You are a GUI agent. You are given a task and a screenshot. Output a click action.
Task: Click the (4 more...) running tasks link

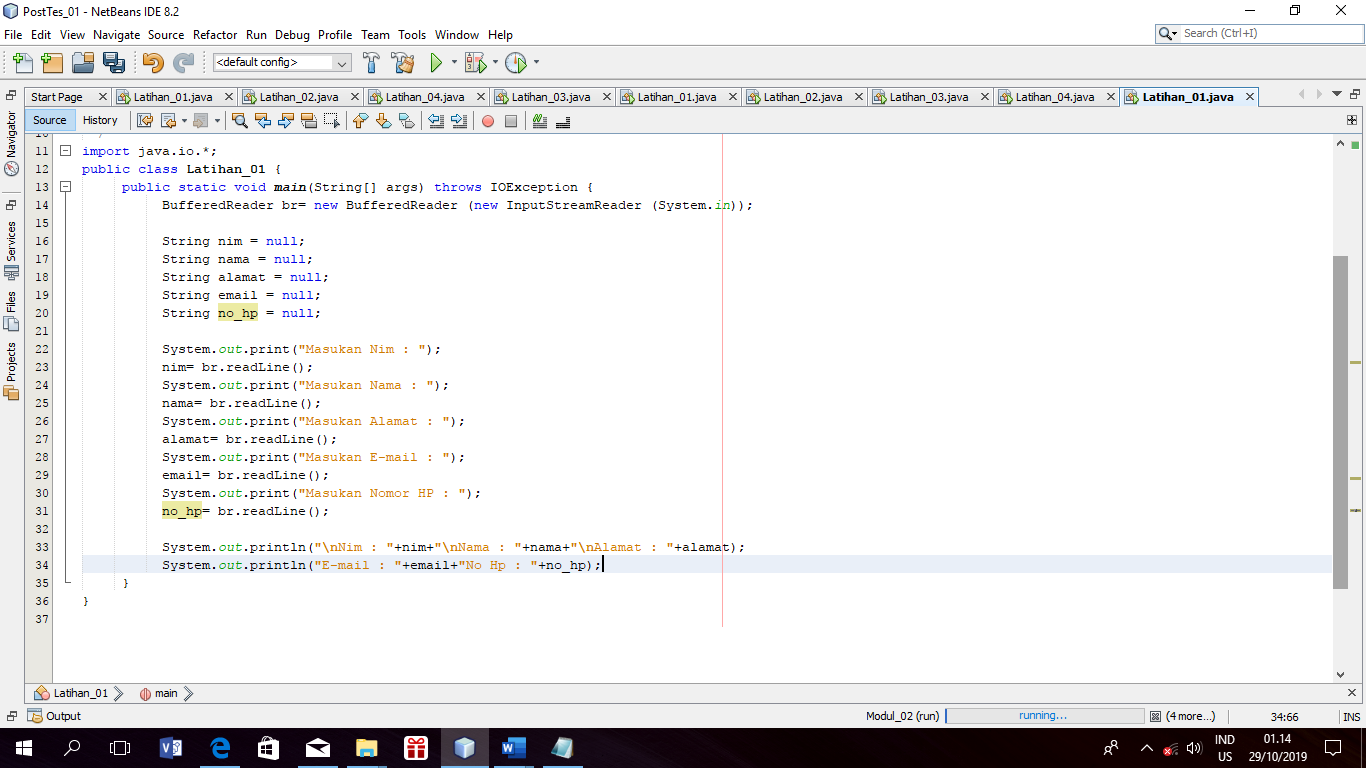click(1190, 716)
